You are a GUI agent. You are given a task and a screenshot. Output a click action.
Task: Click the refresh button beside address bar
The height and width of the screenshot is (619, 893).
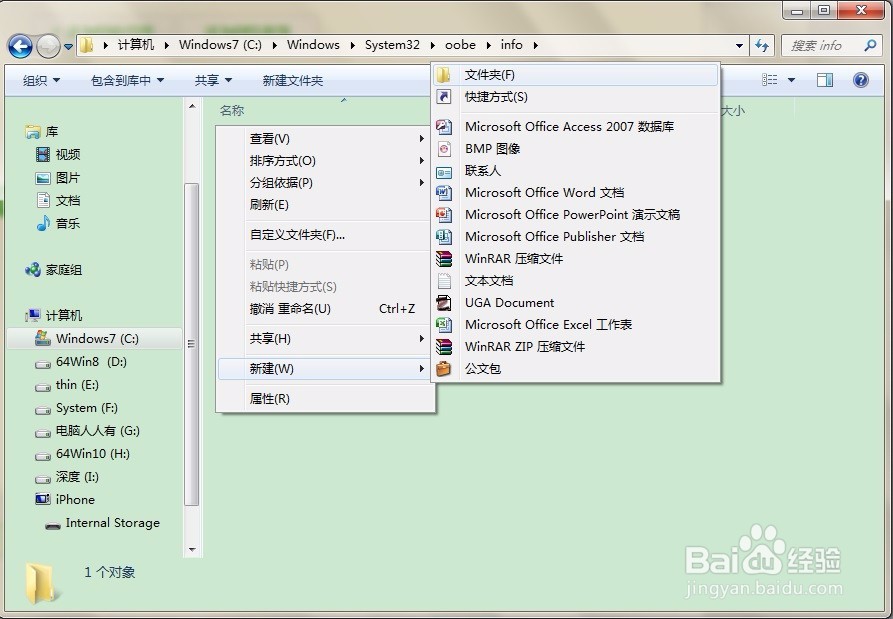click(762, 45)
